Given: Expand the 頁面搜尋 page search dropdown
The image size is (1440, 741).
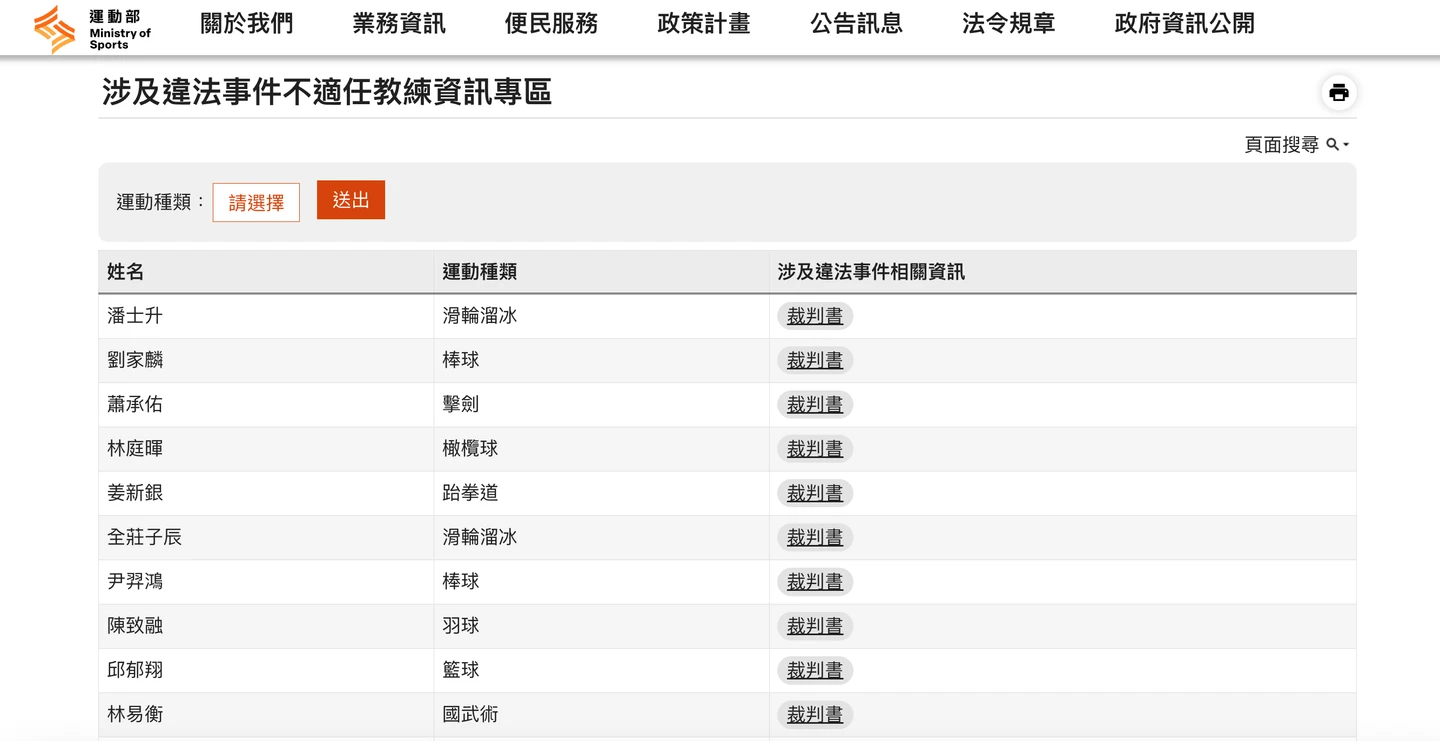Looking at the screenshot, I should click(1297, 145).
